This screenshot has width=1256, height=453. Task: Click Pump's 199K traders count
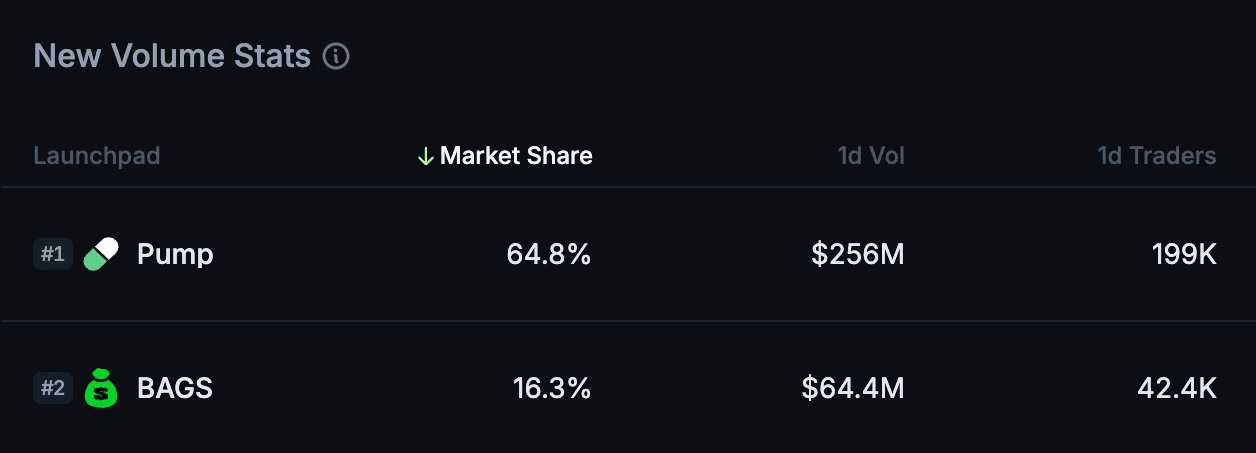tap(1184, 255)
